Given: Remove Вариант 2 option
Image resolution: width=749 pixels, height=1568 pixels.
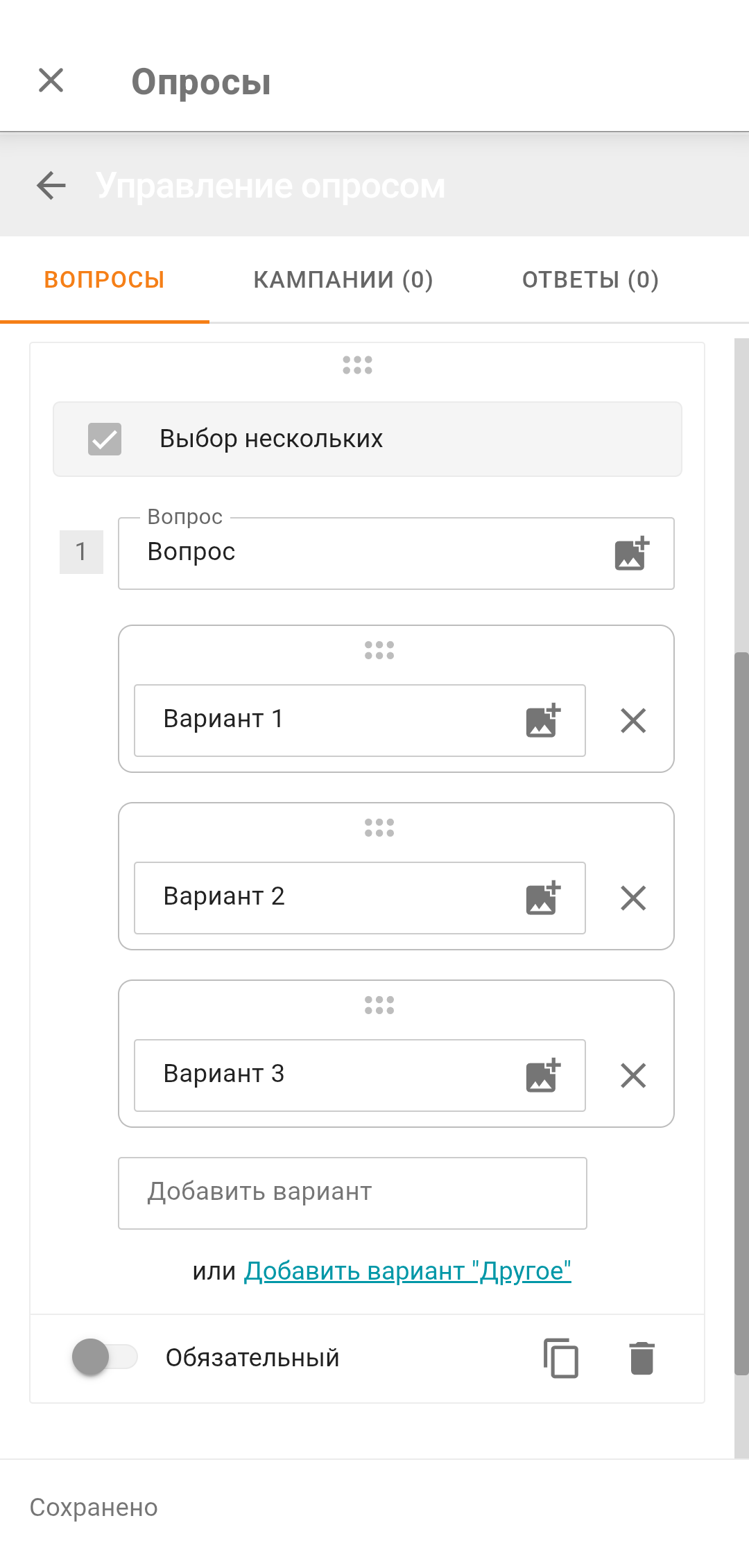Looking at the screenshot, I should tap(633, 898).
